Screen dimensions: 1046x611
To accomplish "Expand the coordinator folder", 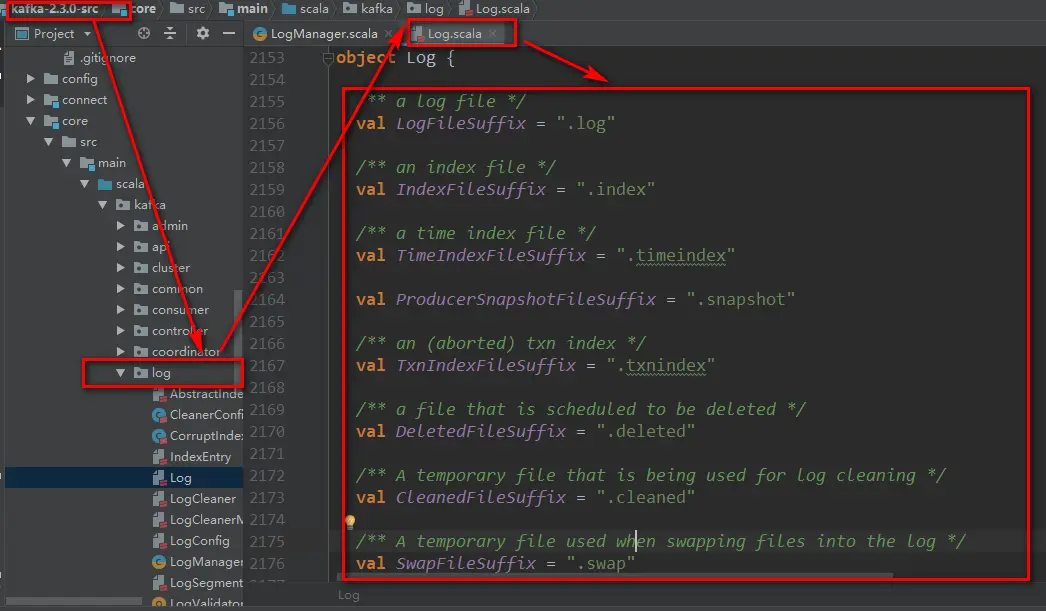I will coord(120,352).
